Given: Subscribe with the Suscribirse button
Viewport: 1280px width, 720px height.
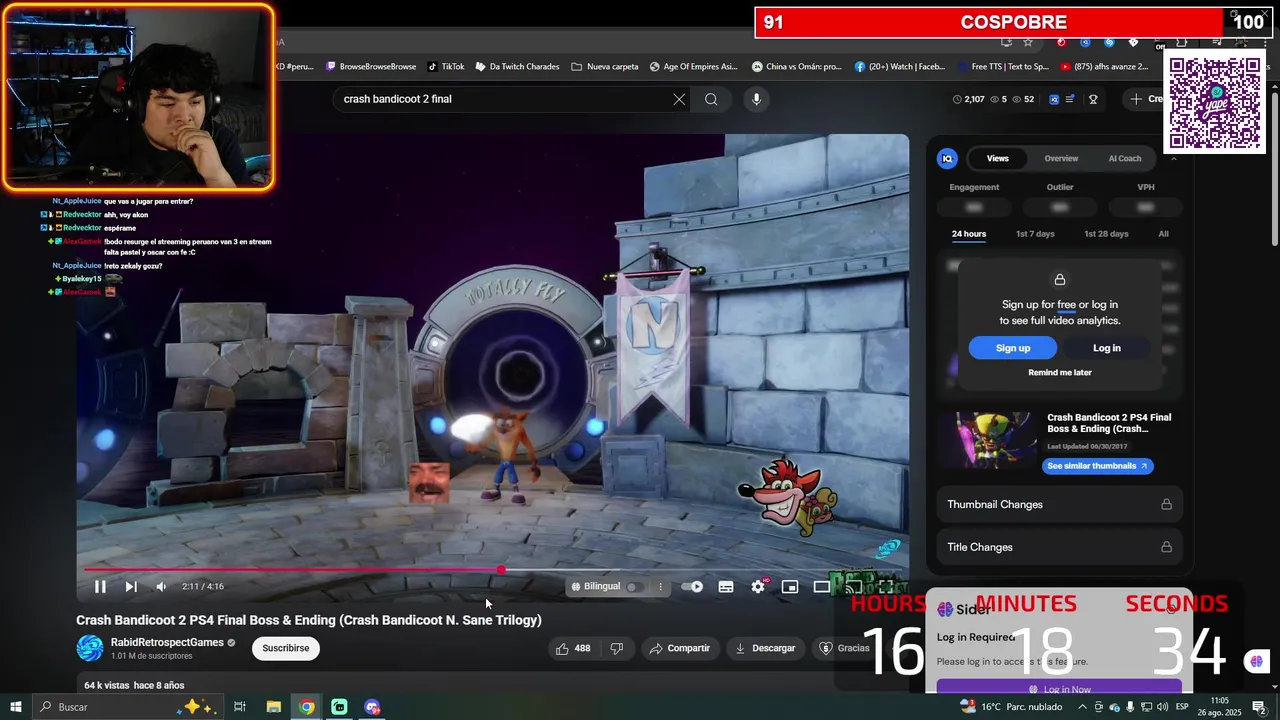Looking at the screenshot, I should (285, 648).
